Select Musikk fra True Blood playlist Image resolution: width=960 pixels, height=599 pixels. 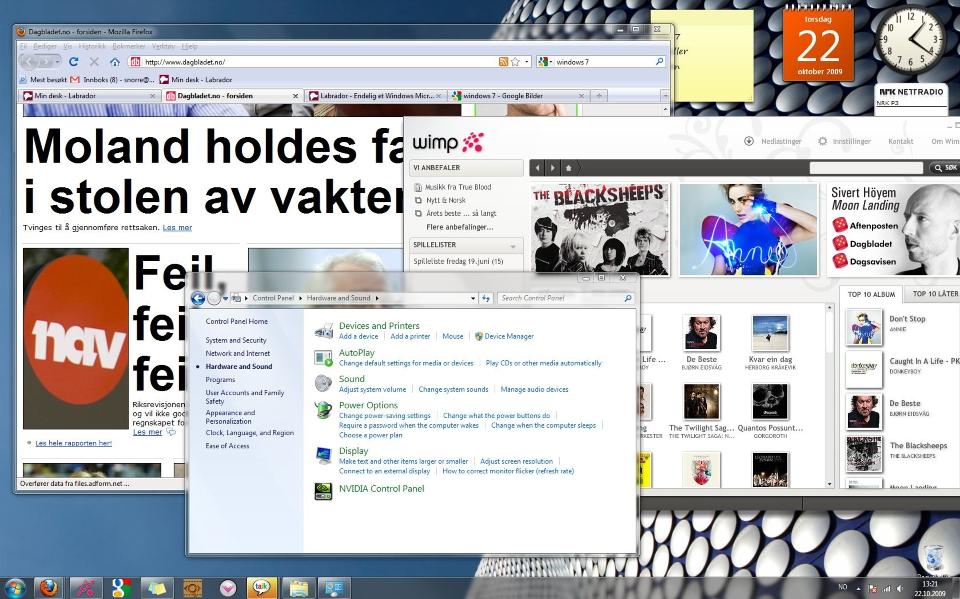tap(458, 187)
